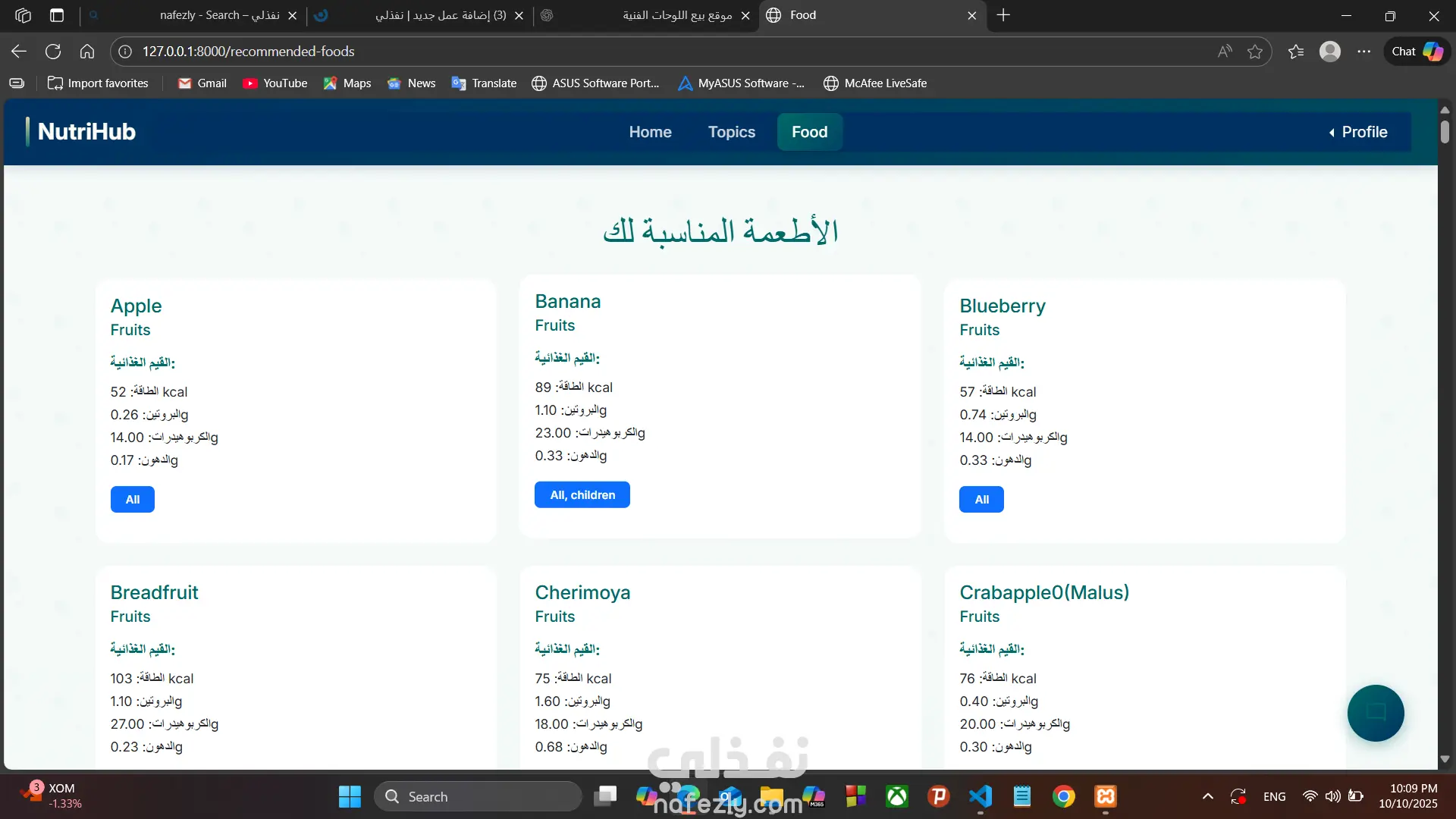Click the browser home icon
This screenshot has height=819, width=1456.
point(87,52)
